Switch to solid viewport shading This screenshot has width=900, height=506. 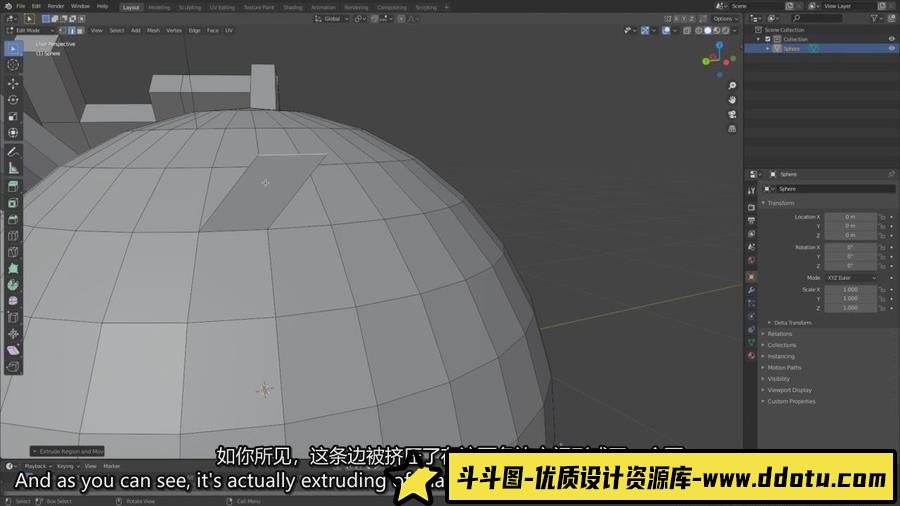click(x=708, y=30)
